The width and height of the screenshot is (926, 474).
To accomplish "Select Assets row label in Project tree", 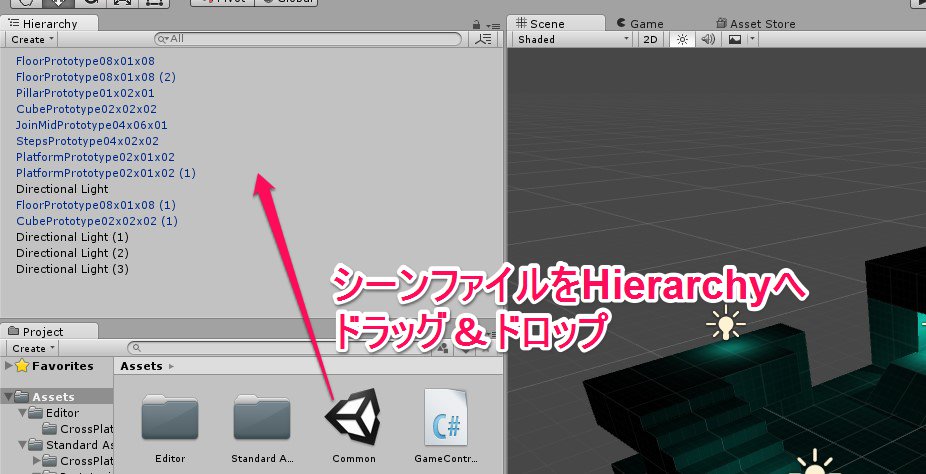I will pos(53,397).
